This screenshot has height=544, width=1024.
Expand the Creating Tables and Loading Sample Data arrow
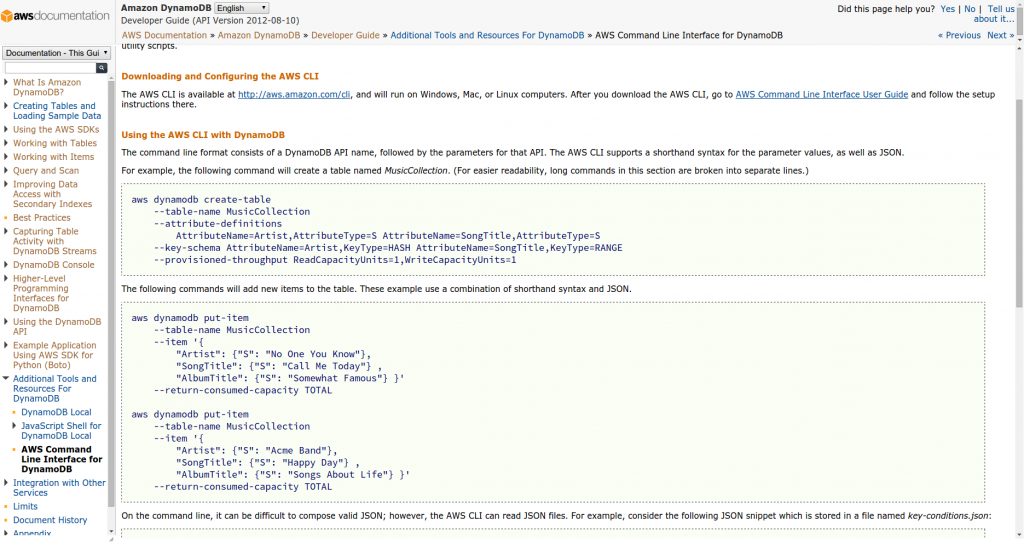[6, 106]
